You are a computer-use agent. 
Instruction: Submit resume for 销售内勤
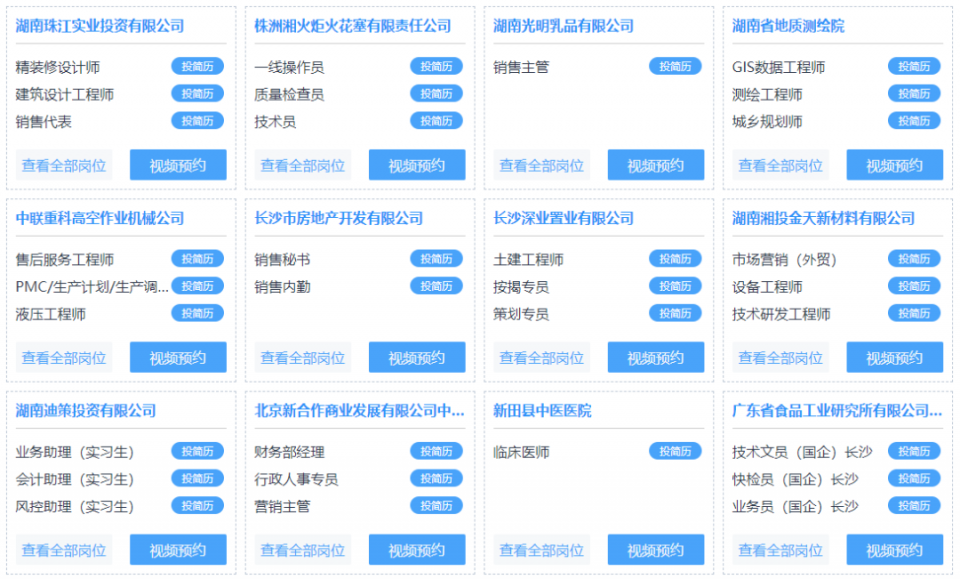point(436,286)
